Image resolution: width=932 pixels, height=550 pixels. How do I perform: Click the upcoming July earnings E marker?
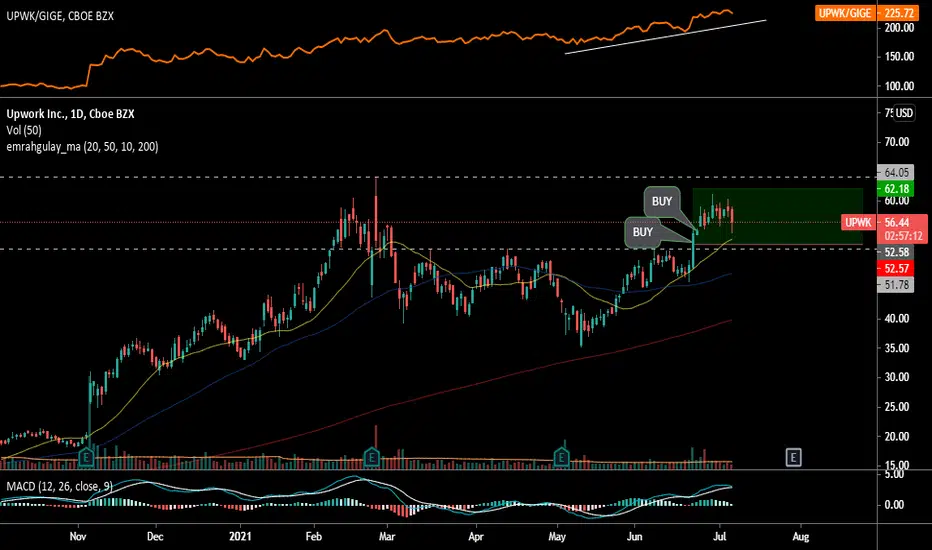pyautogui.click(x=794, y=457)
